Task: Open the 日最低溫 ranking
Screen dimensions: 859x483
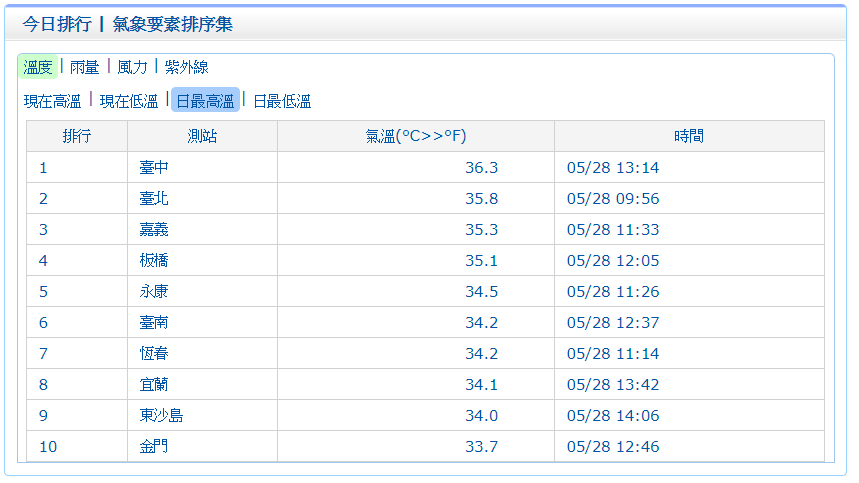Action: pyautogui.click(x=282, y=101)
